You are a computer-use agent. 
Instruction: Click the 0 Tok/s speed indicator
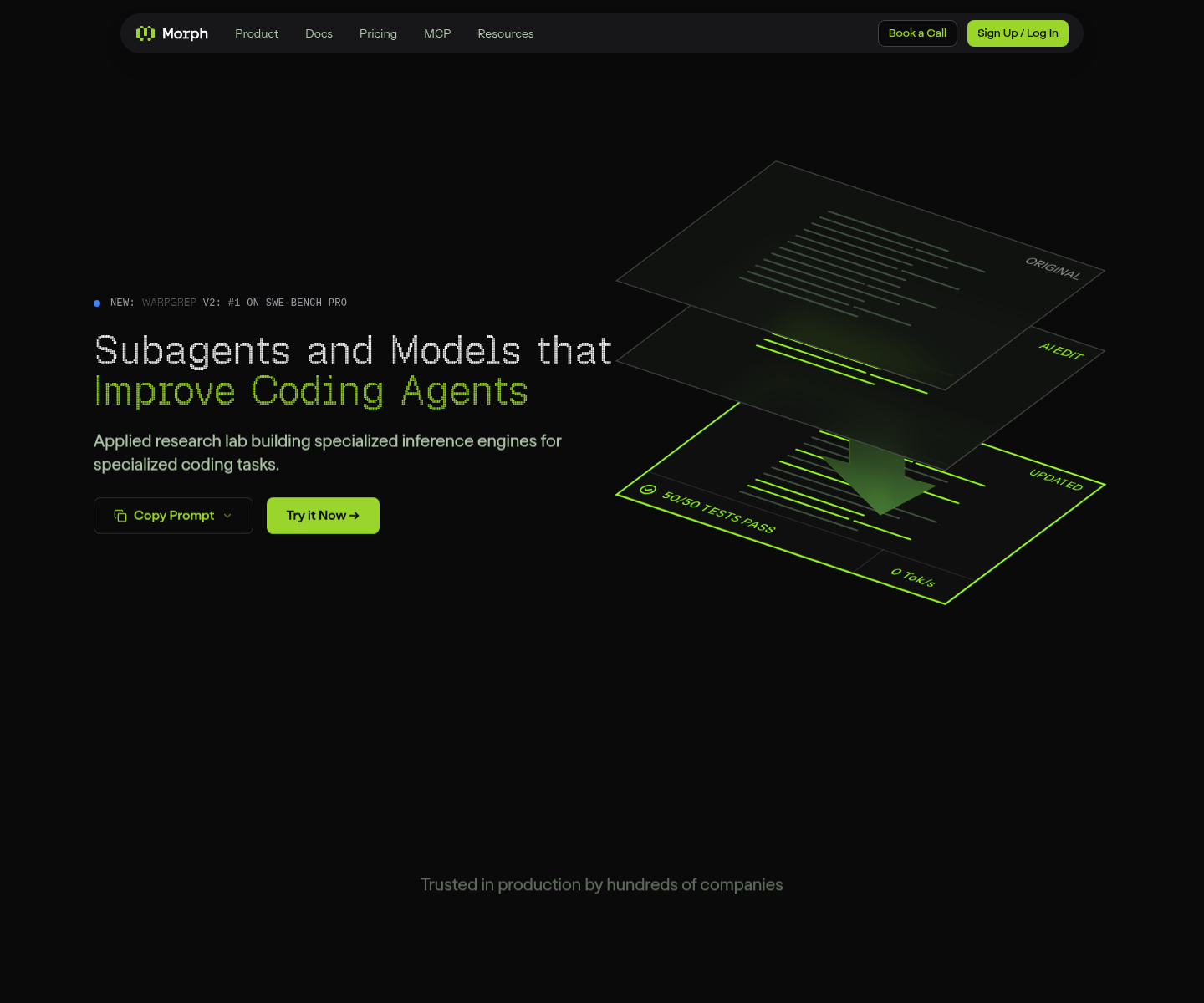click(912, 577)
